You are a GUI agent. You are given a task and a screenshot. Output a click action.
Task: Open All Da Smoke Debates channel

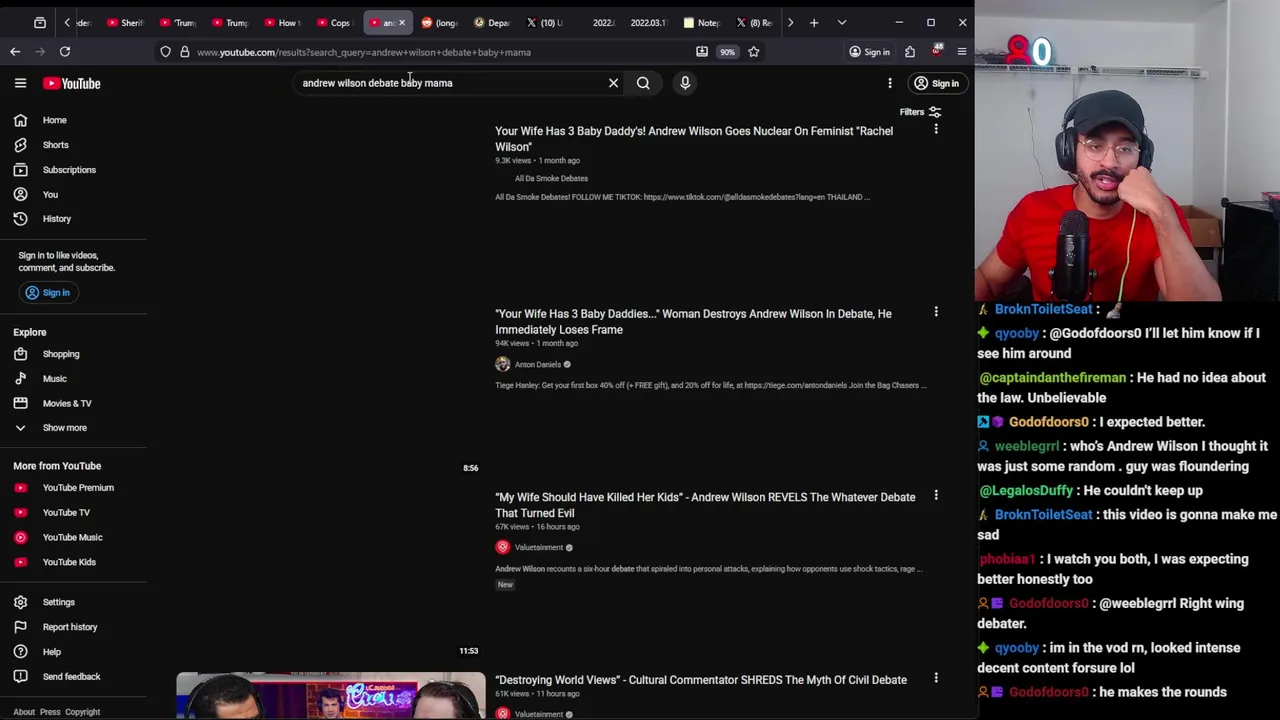551,178
